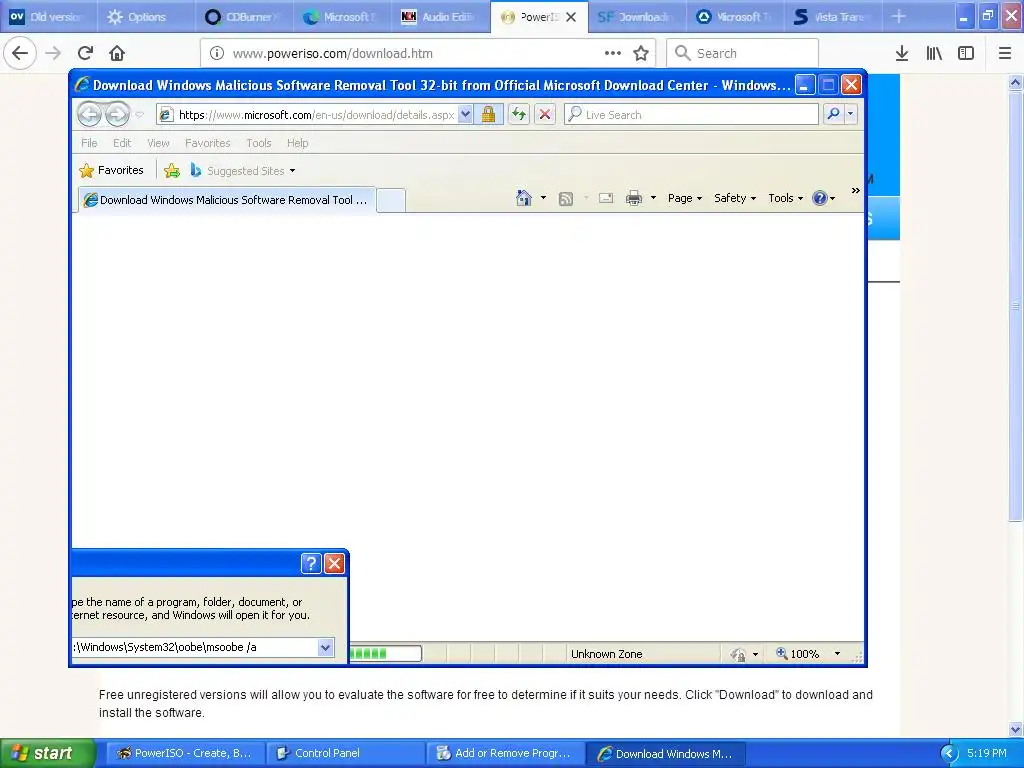Reload the PowerISO page in Firefox
This screenshot has width=1024, height=768.
(x=85, y=53)
